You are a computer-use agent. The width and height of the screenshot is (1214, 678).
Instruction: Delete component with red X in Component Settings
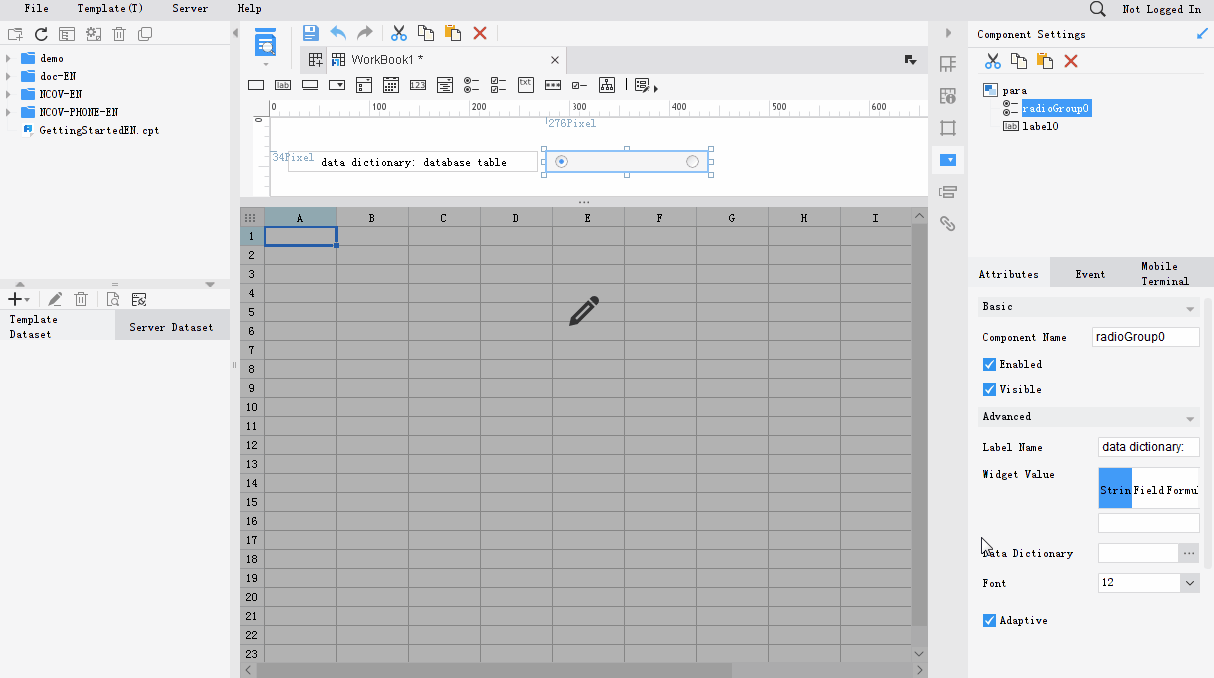coord(1071,61)
